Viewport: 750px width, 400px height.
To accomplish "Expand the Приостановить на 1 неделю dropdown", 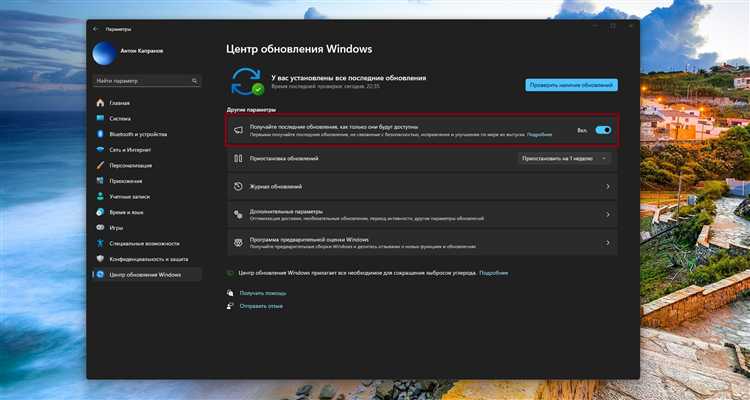I will coord(564,158).
